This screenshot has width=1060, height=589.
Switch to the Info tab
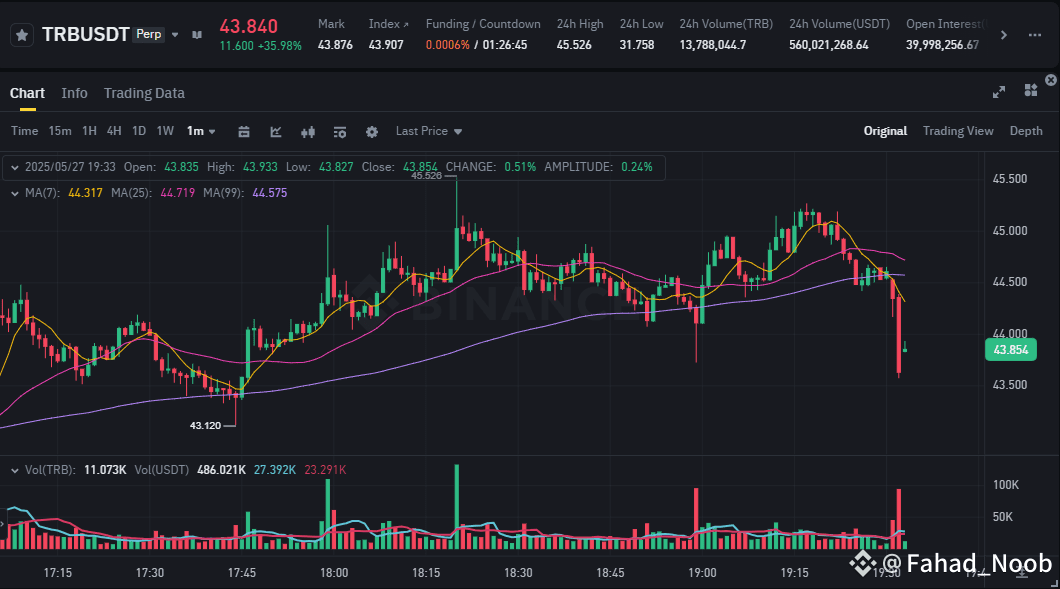[74, 93]
